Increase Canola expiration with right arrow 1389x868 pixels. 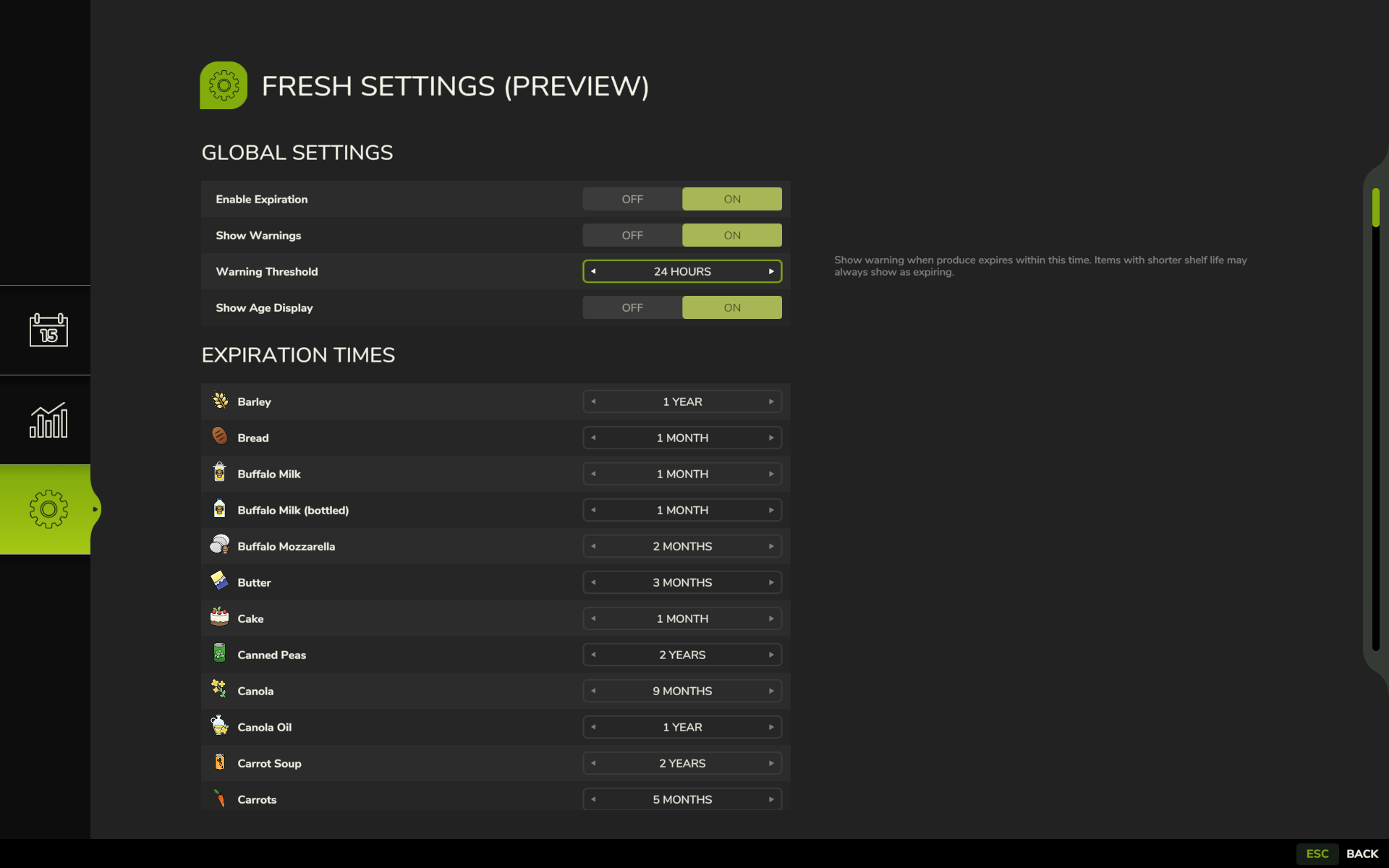click(771, 691)
